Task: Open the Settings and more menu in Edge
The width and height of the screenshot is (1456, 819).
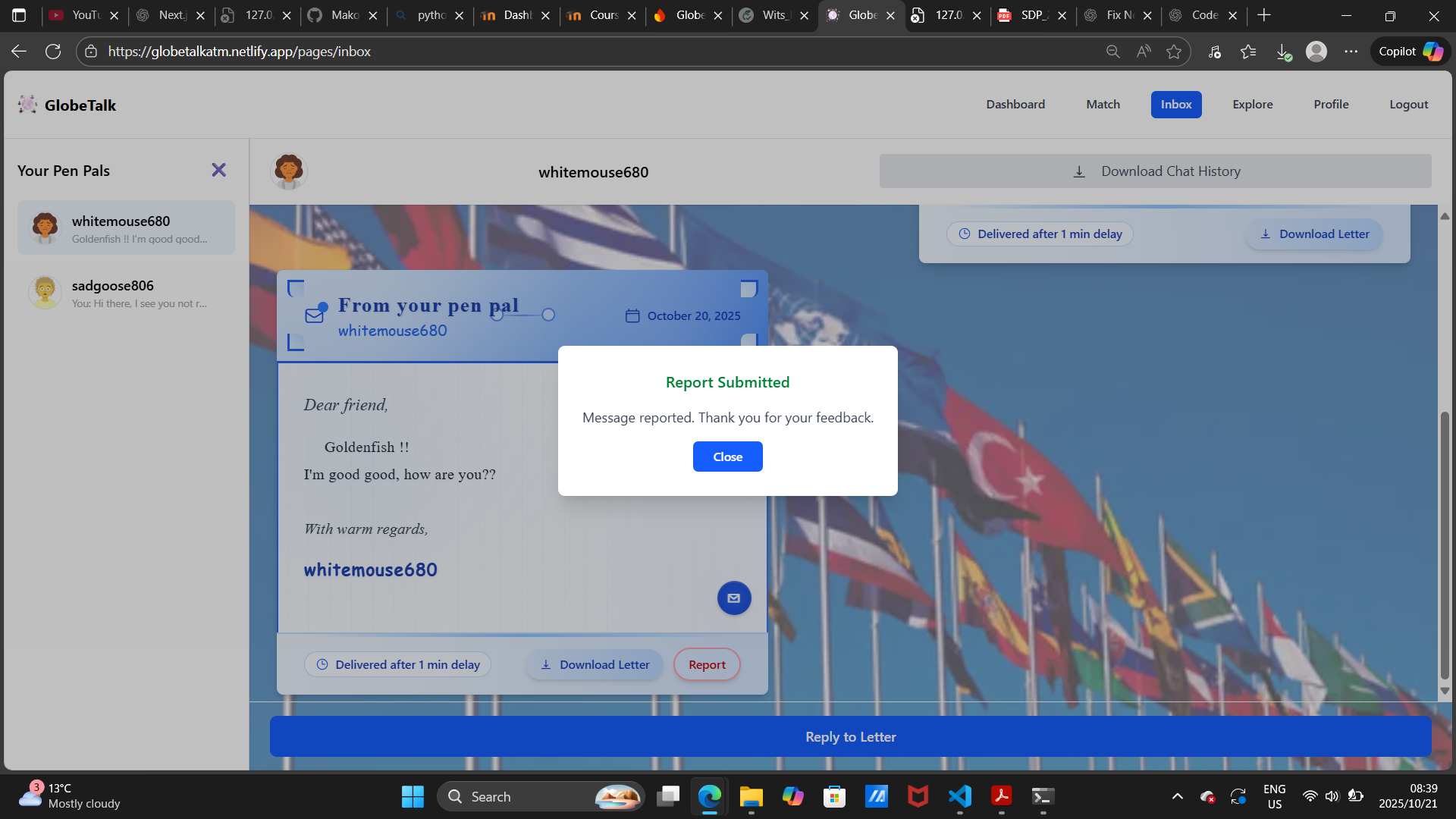Action: coord(1351,51)
